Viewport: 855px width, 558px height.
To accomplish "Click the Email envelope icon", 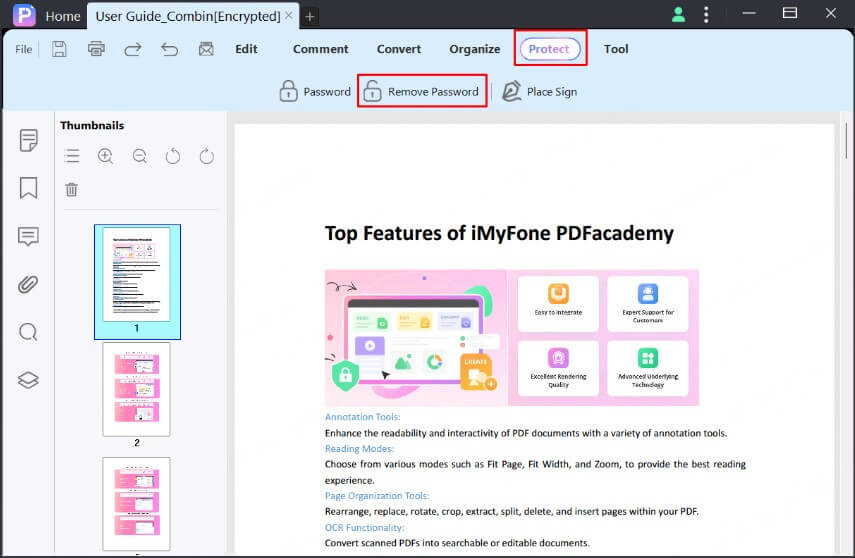I will pyautogui.click(x=206, y=49).
